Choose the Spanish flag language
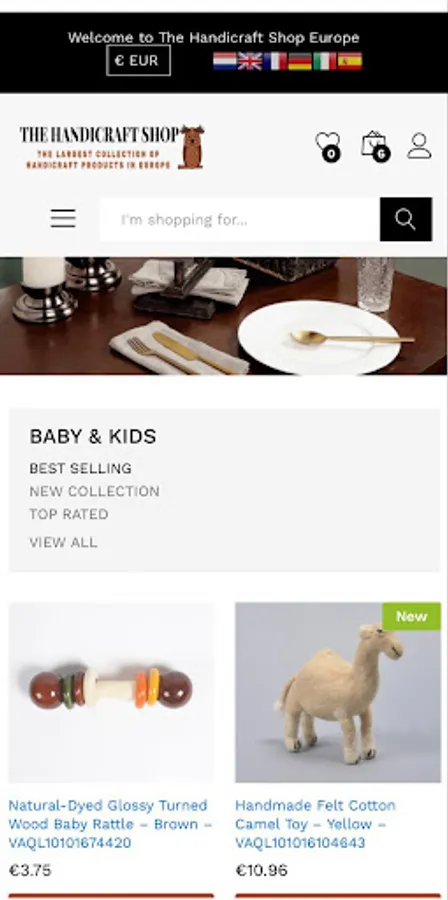The height and width of the screenshot is (900, 448). (349, 61)
